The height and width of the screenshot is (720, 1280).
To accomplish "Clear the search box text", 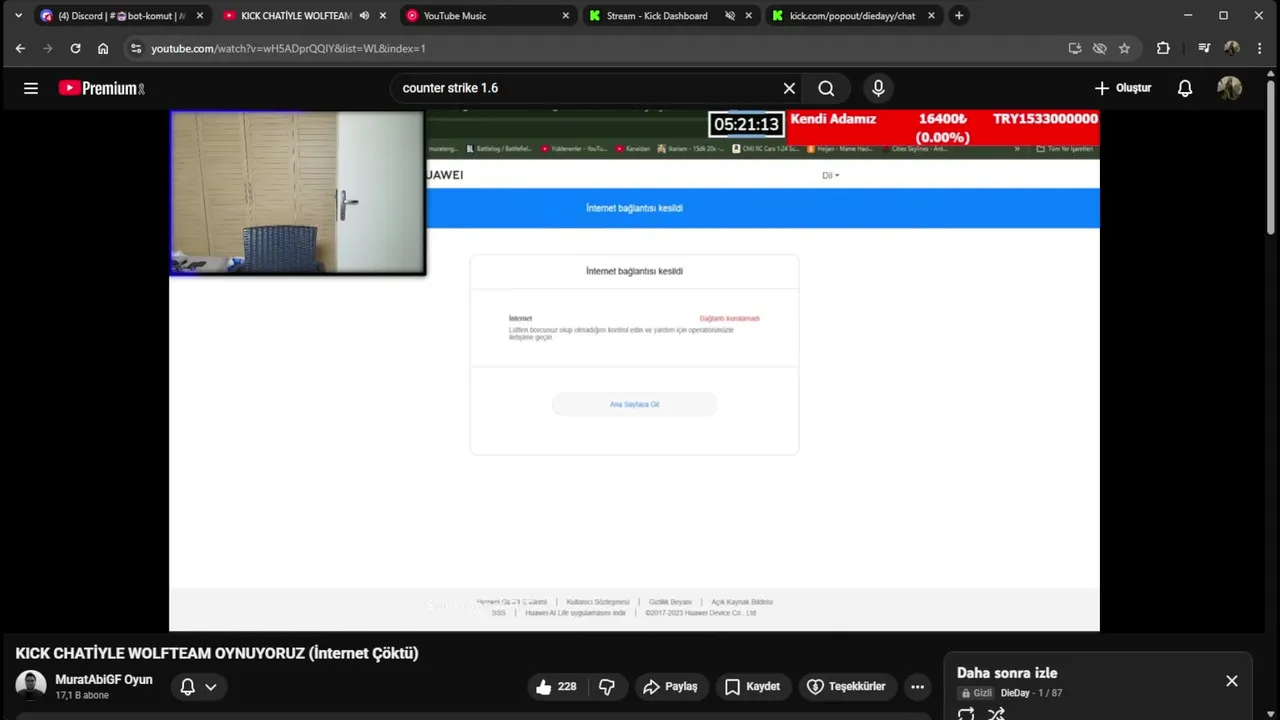I will pyautogui.click(x=789, y=88).
